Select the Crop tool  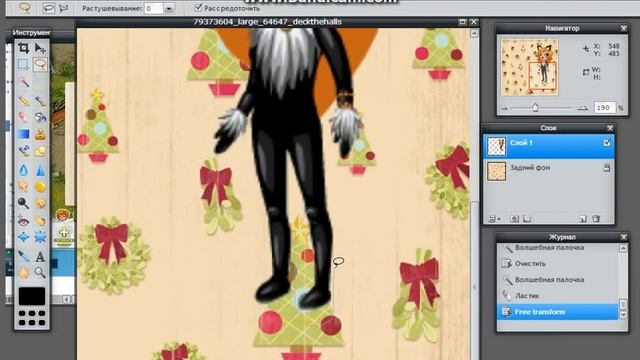point(23,48)
